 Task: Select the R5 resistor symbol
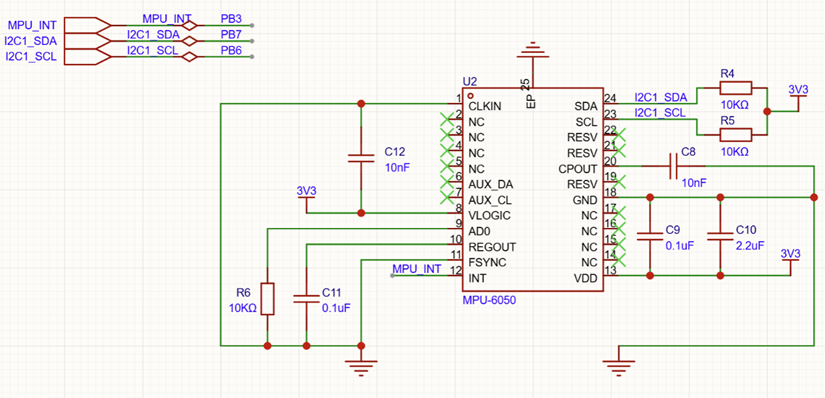pyautogui.click(x=736, y=135)
